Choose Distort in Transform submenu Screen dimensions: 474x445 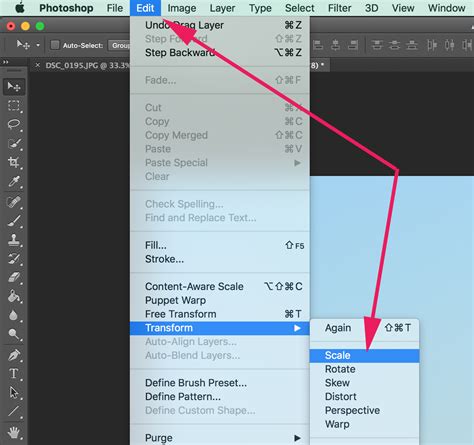[365, 397]
